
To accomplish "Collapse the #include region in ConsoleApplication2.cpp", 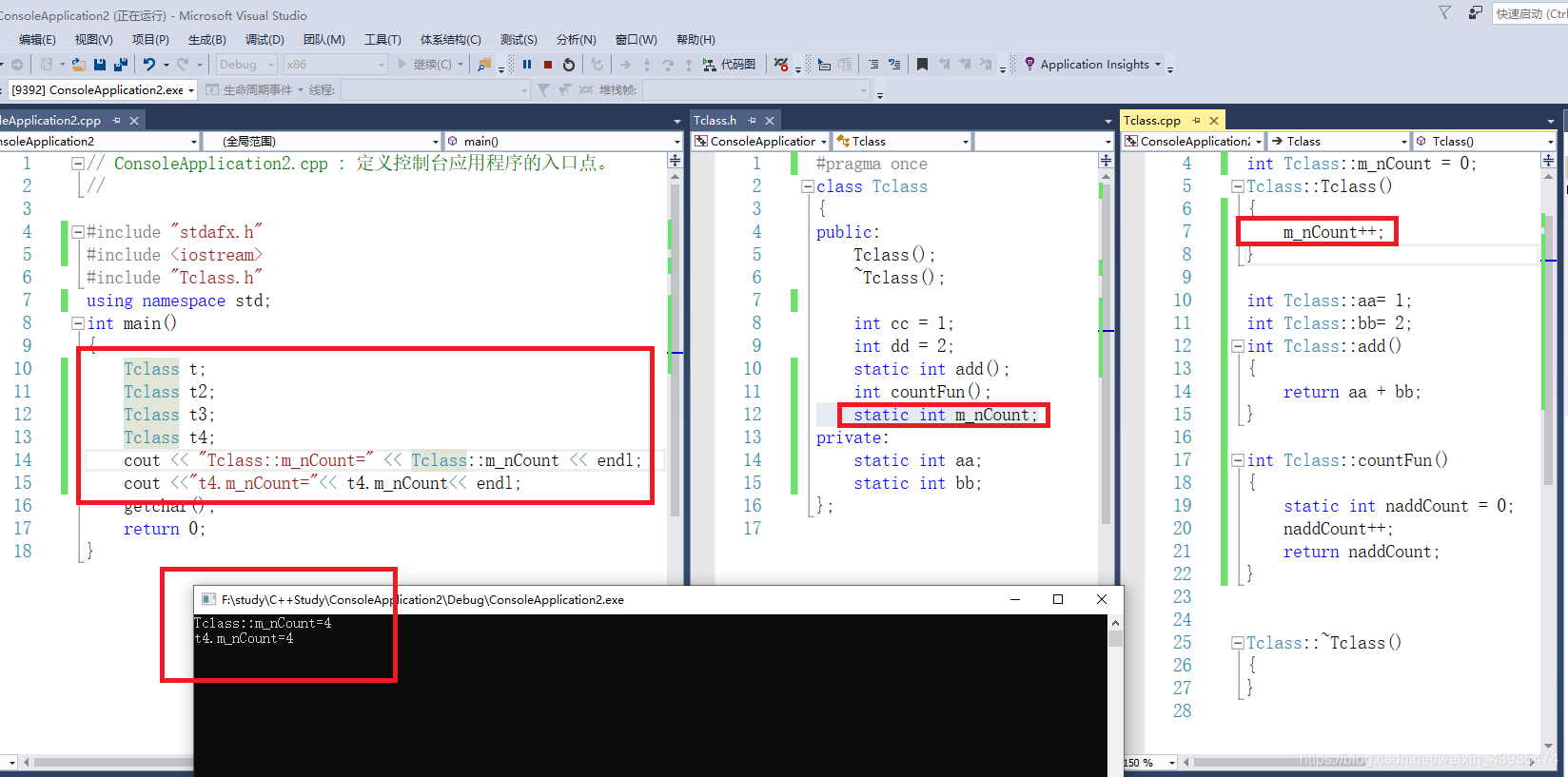I will point(78,232).
